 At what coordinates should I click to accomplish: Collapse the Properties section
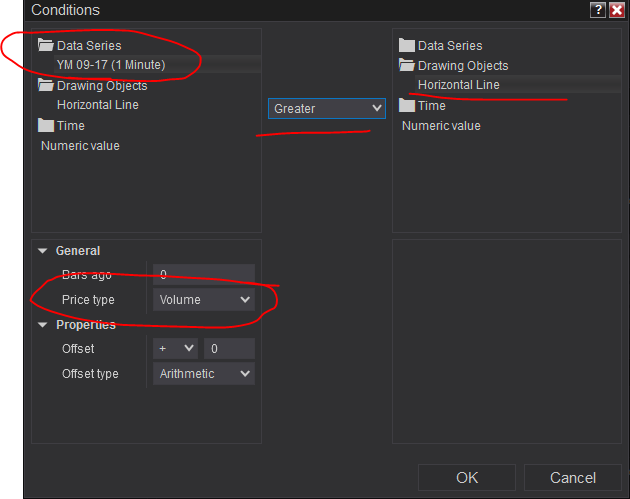43,325
